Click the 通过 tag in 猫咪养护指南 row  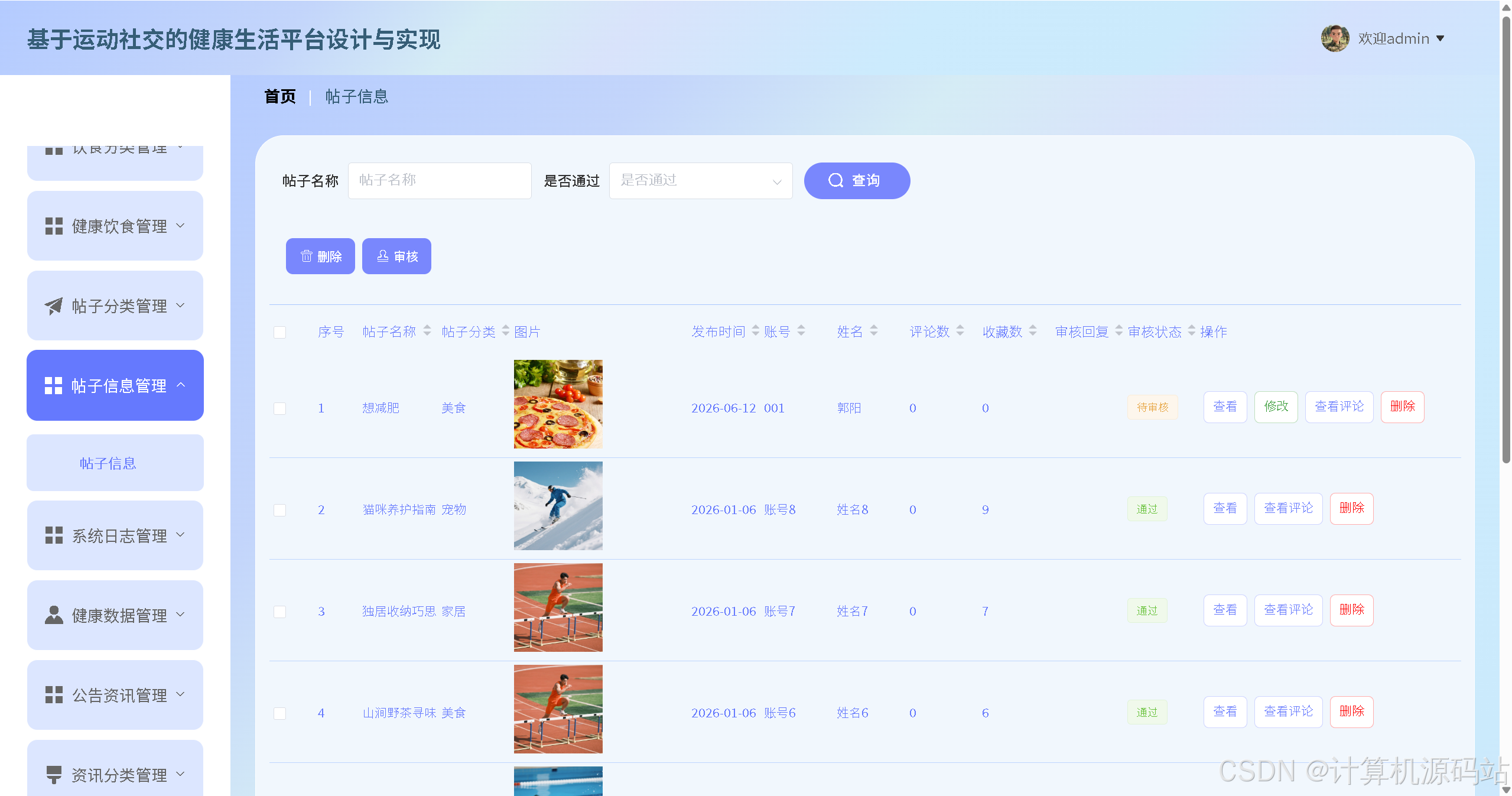coord(1147,509)
